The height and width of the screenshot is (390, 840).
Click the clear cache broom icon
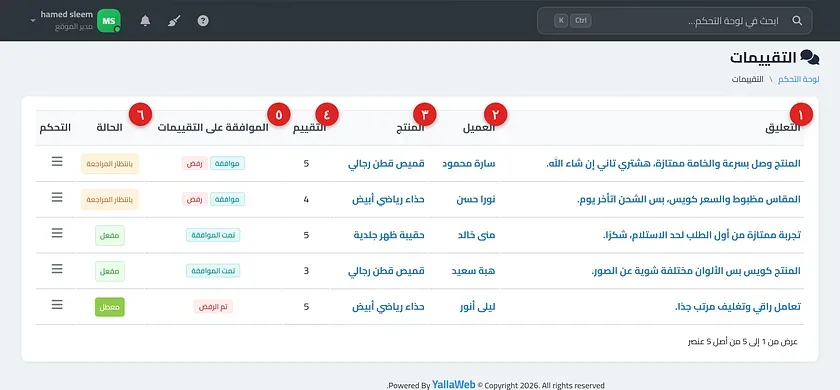point(174,21)
